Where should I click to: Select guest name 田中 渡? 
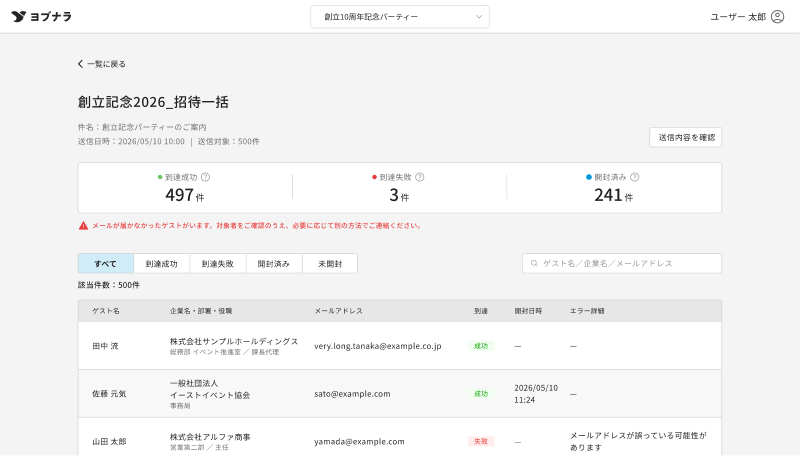pyautogui.click(x=105, y=346)
